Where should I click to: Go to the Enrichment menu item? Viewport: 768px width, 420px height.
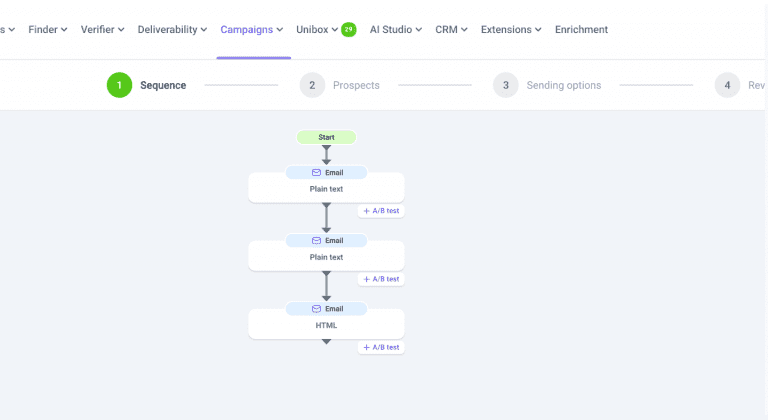(581, 29)
